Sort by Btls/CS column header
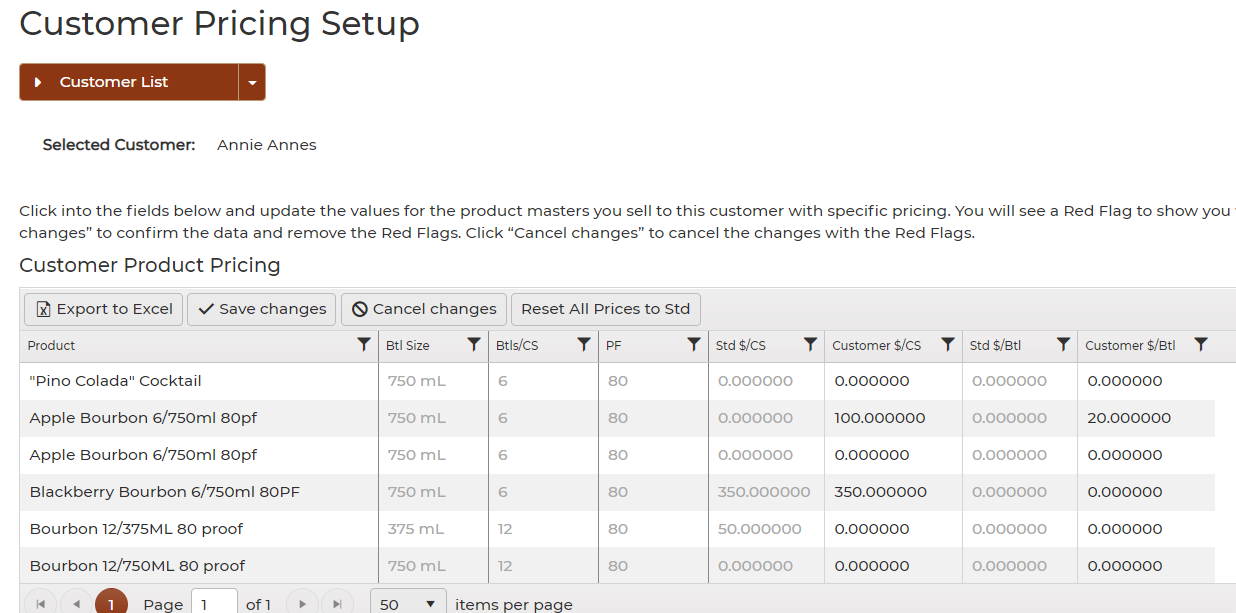Viewport: 1236px width, 613px height. pos(517,345)
